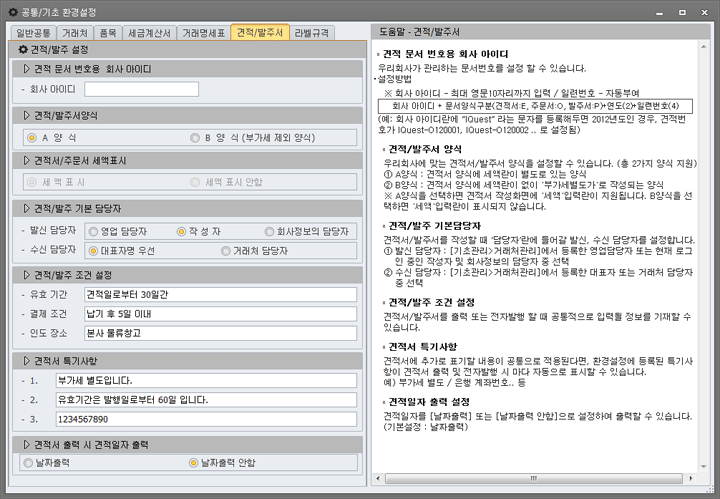
Task: Open the 거래명세표 tab
Action: pyautogui.click(x=203, y=33)
